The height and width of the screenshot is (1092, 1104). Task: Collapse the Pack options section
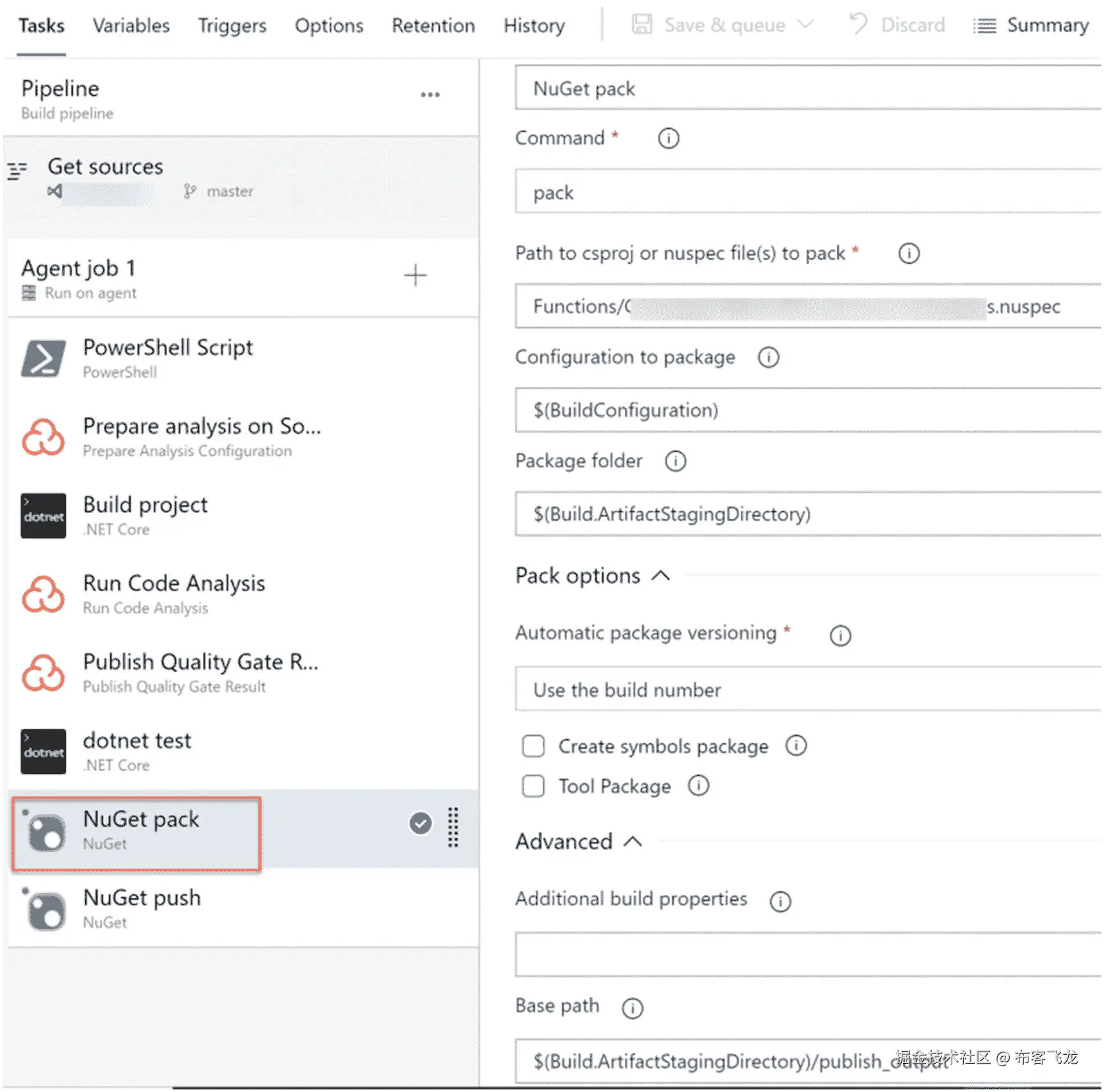pos(660,576)
